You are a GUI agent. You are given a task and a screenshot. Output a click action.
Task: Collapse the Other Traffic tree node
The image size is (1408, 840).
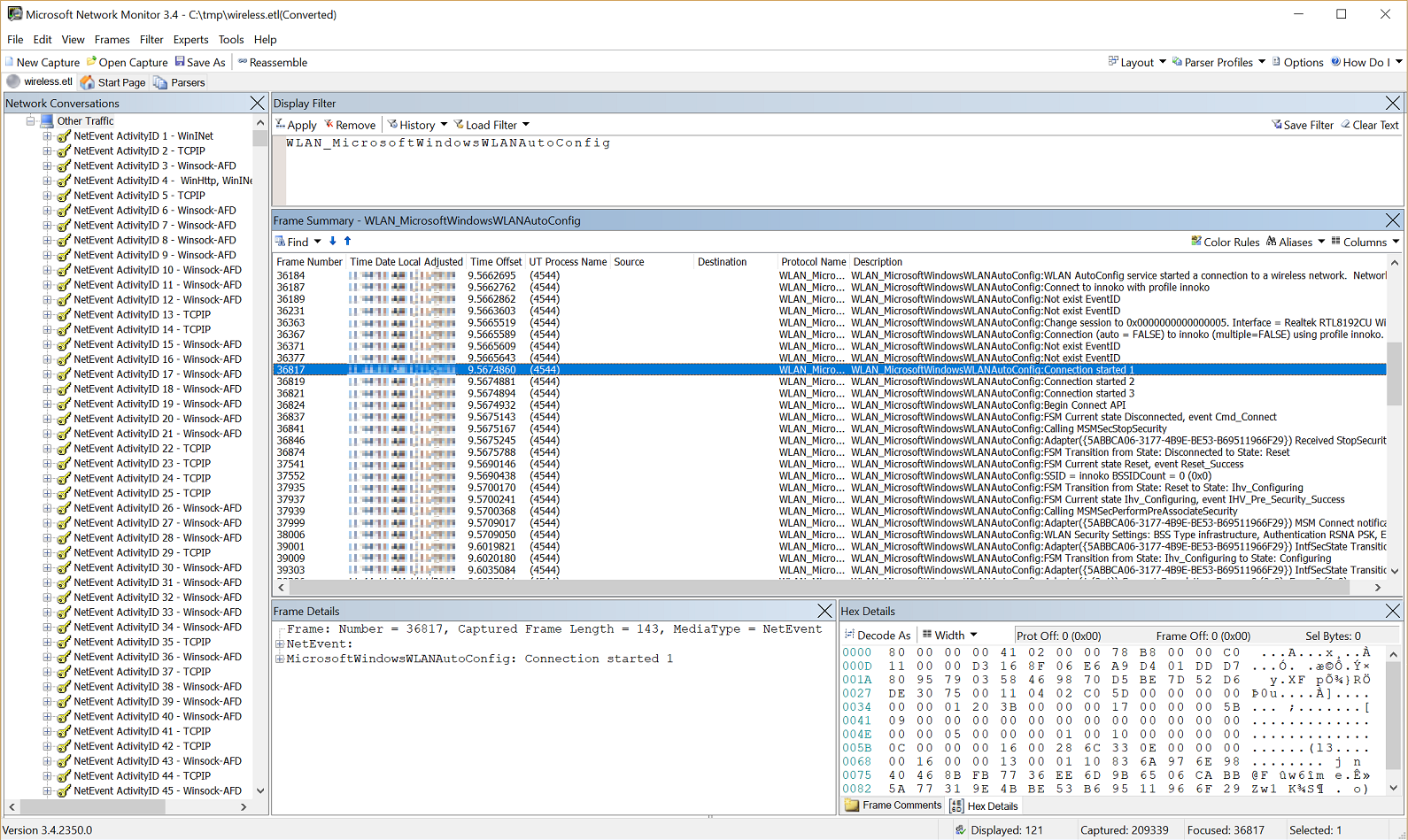point(31,121)
